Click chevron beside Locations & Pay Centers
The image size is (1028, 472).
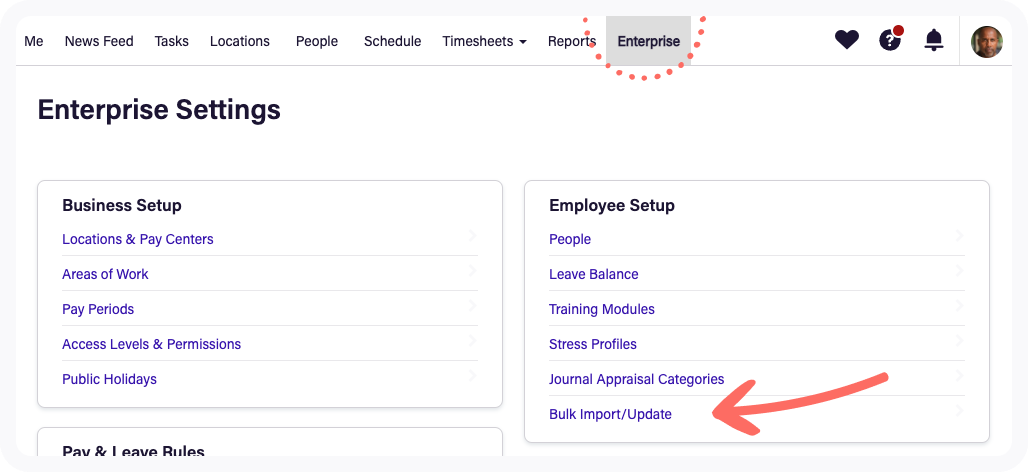(473, 235)
